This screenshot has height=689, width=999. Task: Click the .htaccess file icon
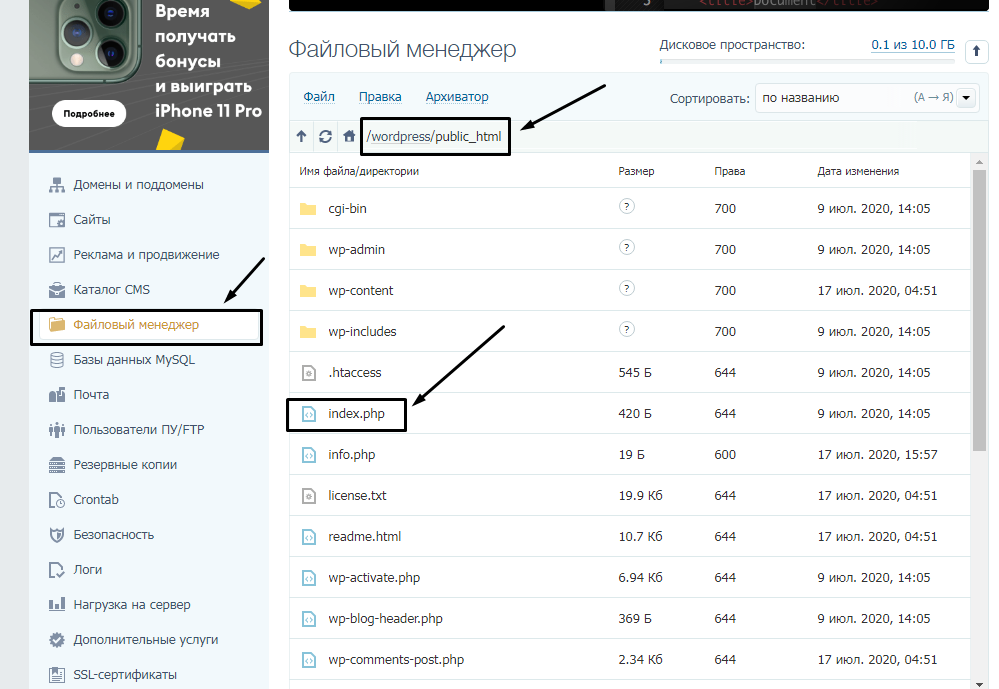308,373
